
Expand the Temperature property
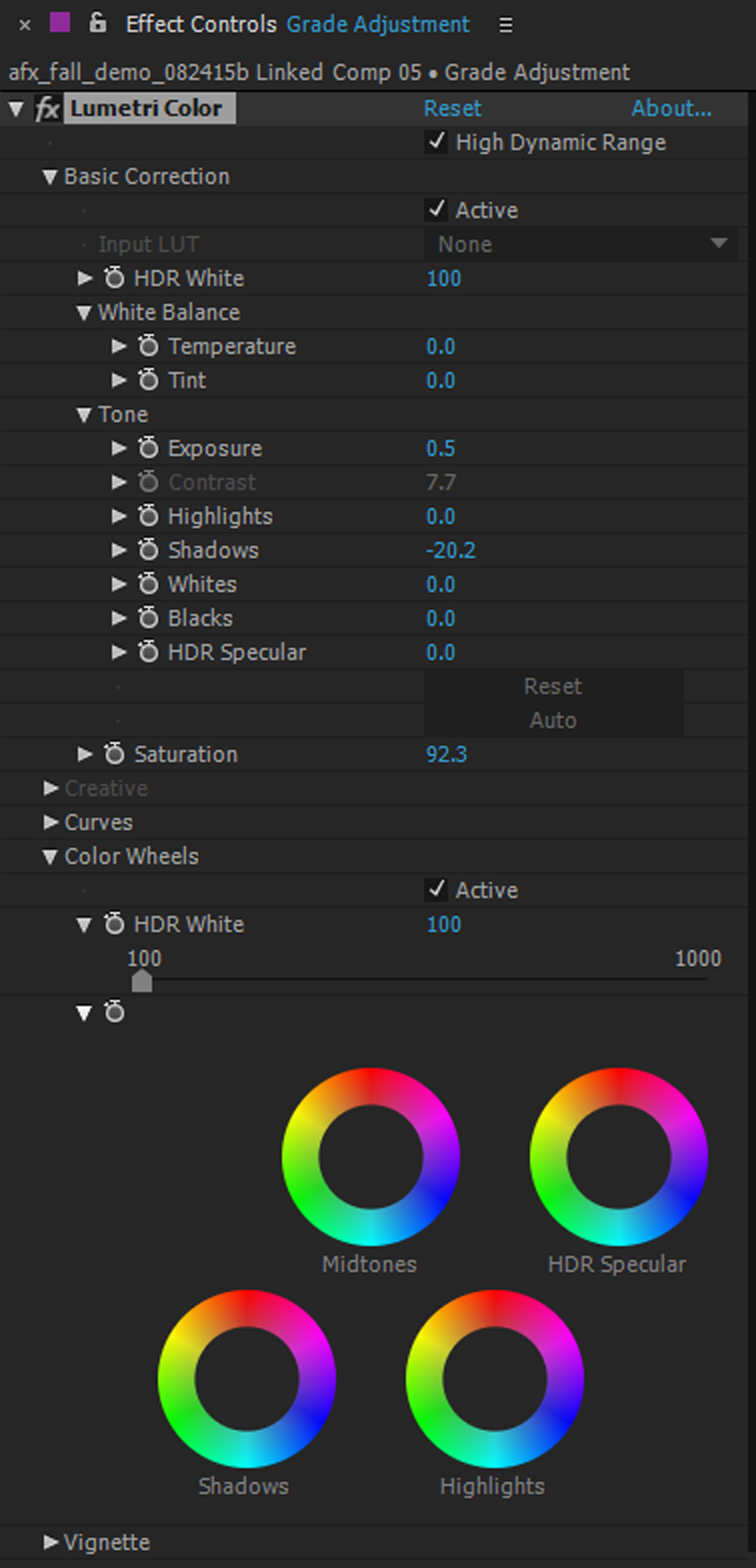coord(119,346)
